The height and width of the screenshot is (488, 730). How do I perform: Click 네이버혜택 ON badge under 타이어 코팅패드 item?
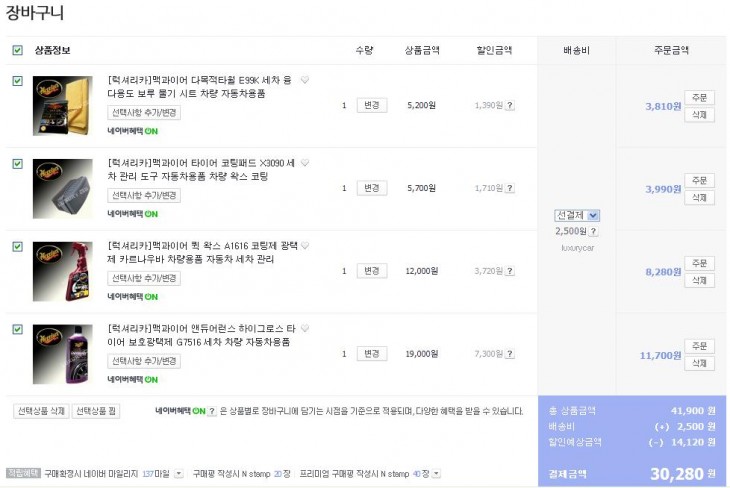pos(133,214)
